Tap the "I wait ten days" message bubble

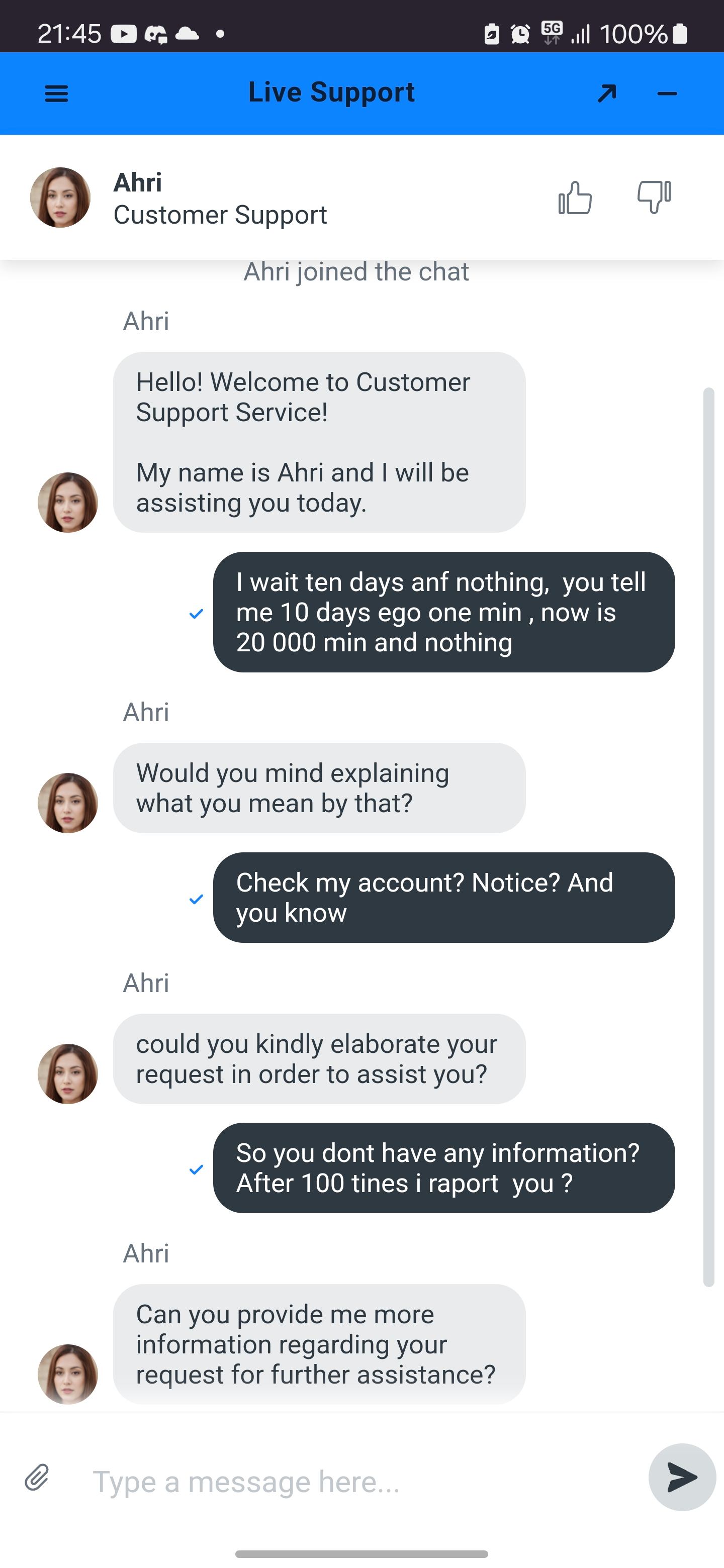[443, 612]
